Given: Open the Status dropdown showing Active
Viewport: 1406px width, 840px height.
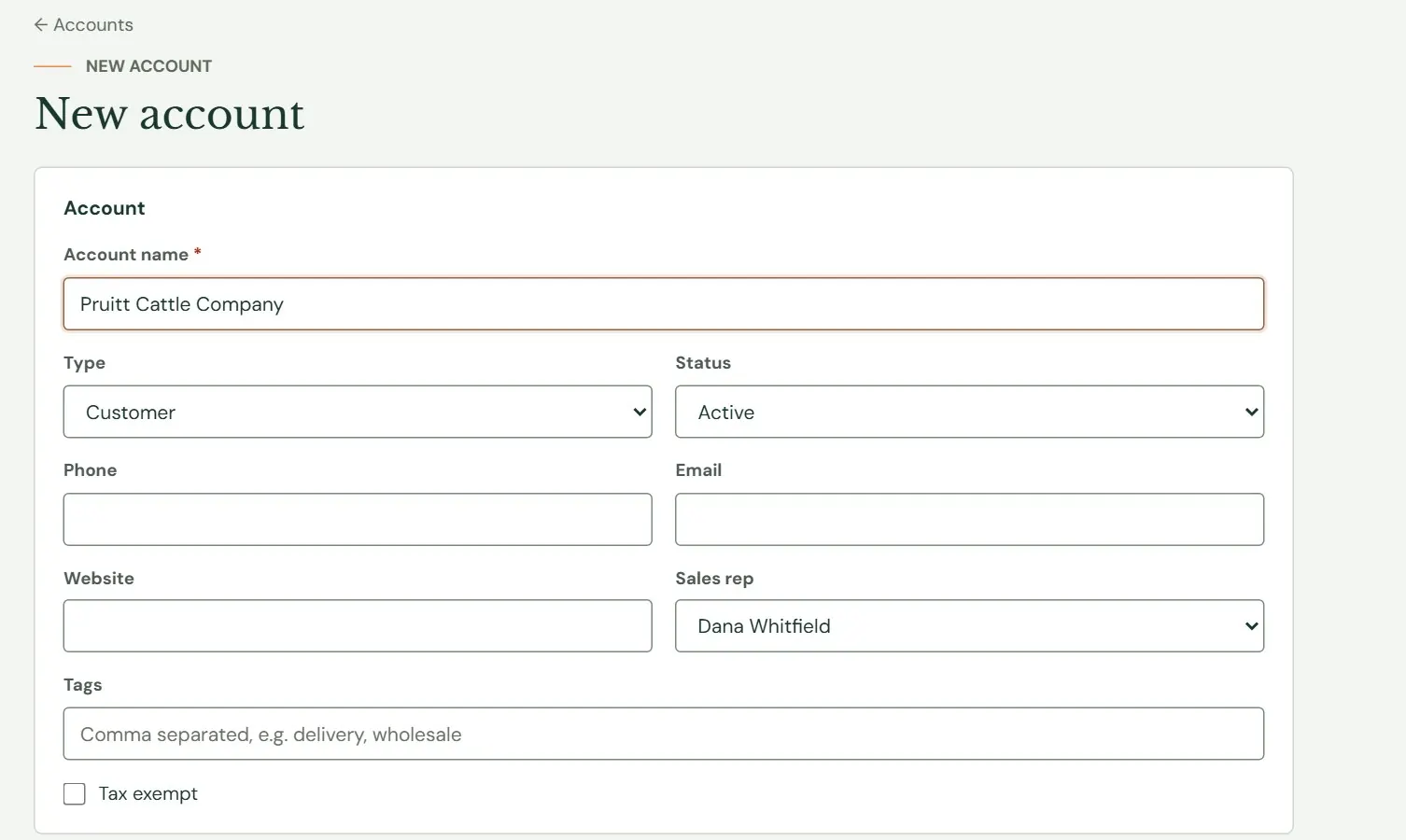Looking at the screenshot, I should [x=969, y=412].
